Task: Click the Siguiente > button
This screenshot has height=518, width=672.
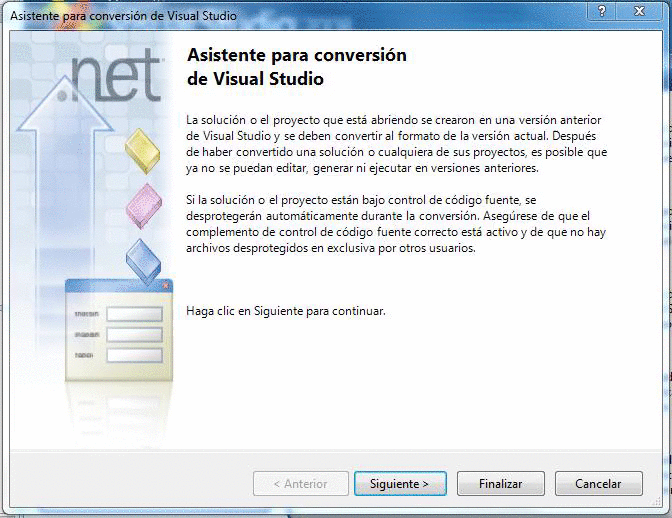Action: (400, 483)
